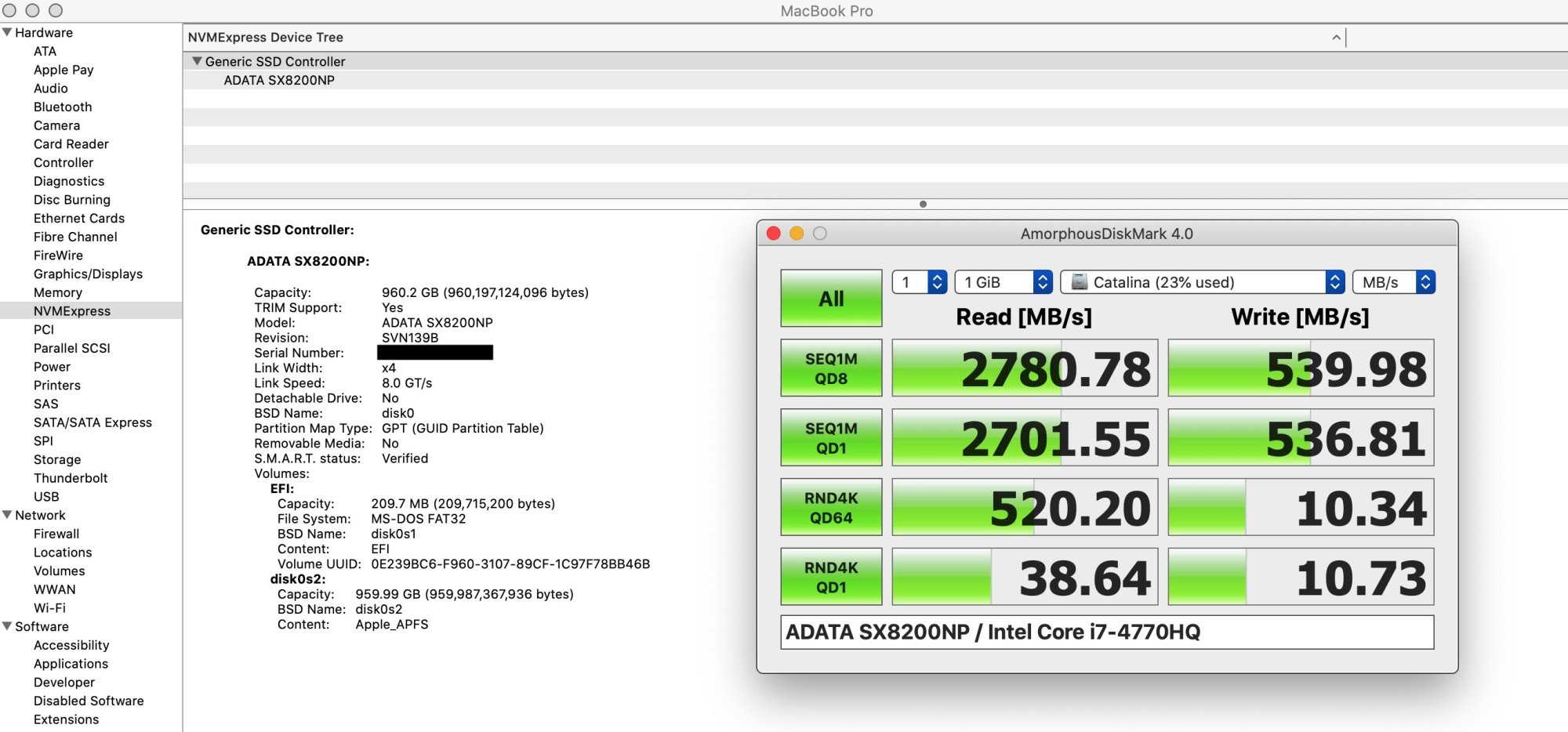Screen dimensions: 1568x732
Task: Click the RND4K QD64 read result 520.20
Action: [1025, 507]
